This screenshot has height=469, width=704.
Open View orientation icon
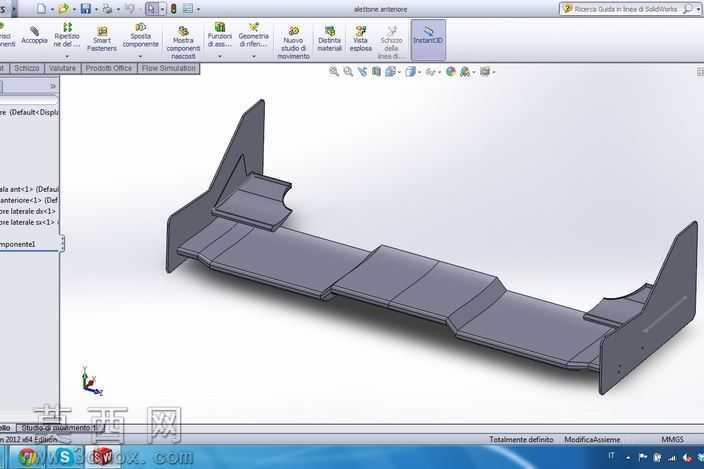(390, 71)
